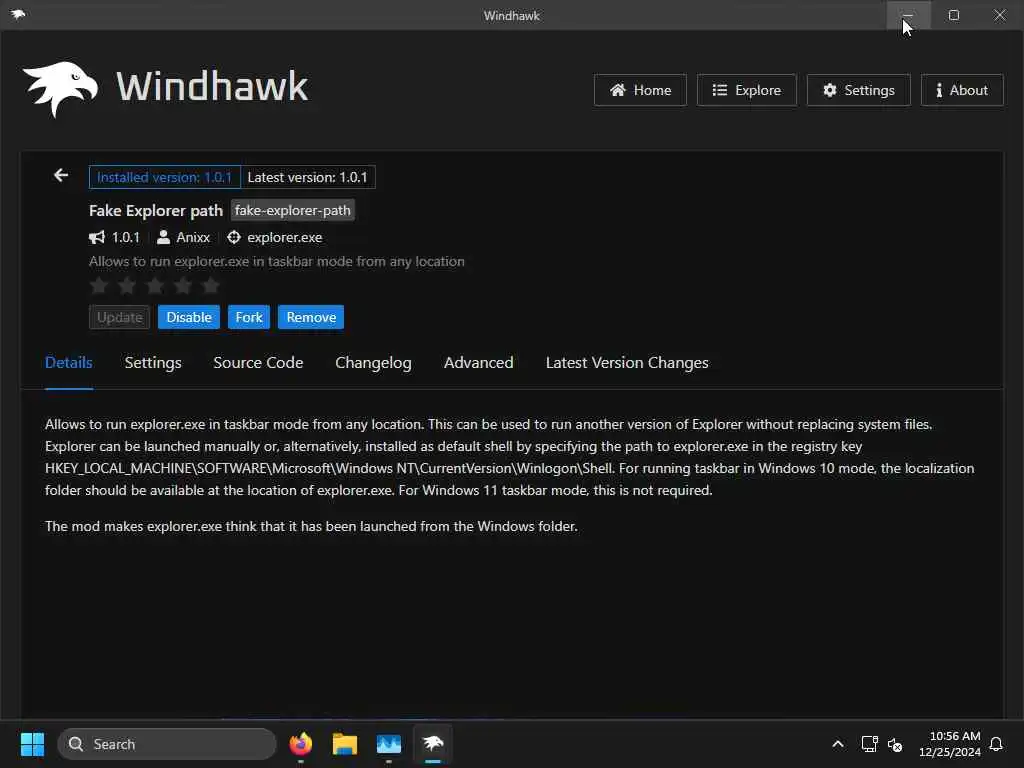Open the Windows Start menu

click(x=32, y=744)
